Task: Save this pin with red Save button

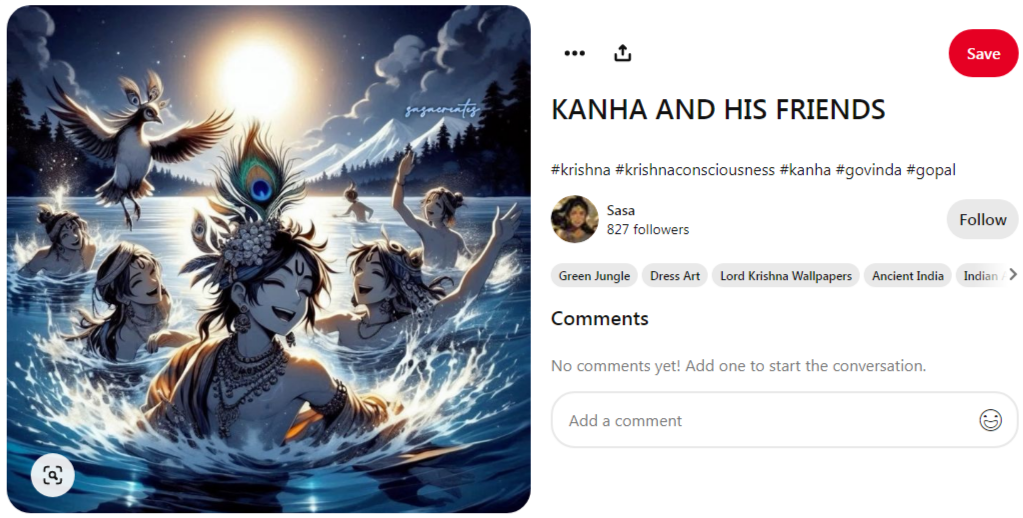Action: 983,53
